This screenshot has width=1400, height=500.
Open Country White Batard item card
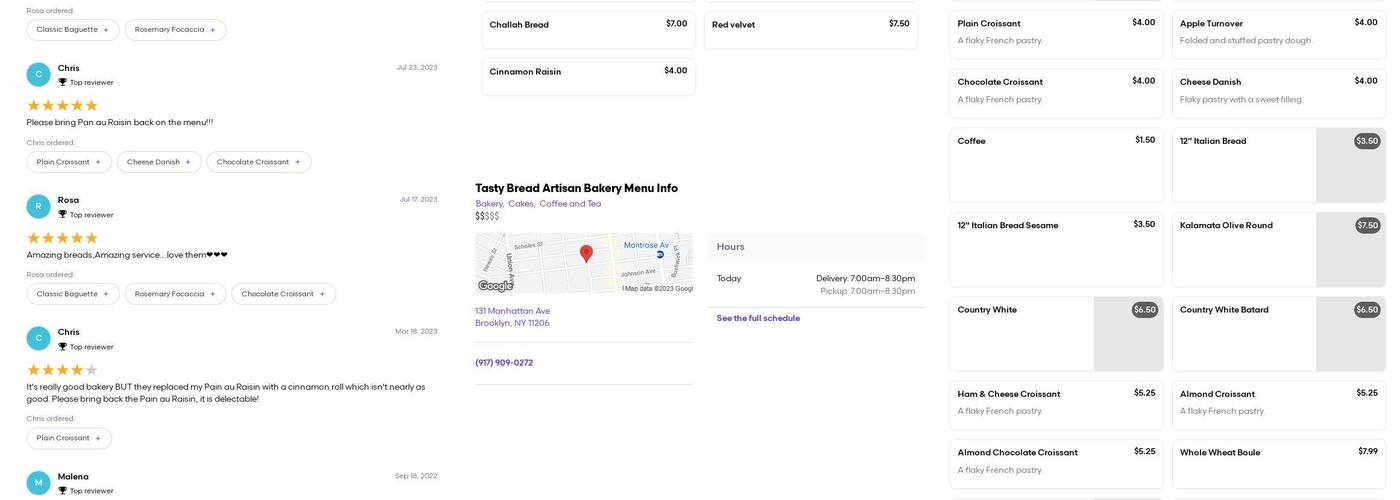[x=1278, y=334]
